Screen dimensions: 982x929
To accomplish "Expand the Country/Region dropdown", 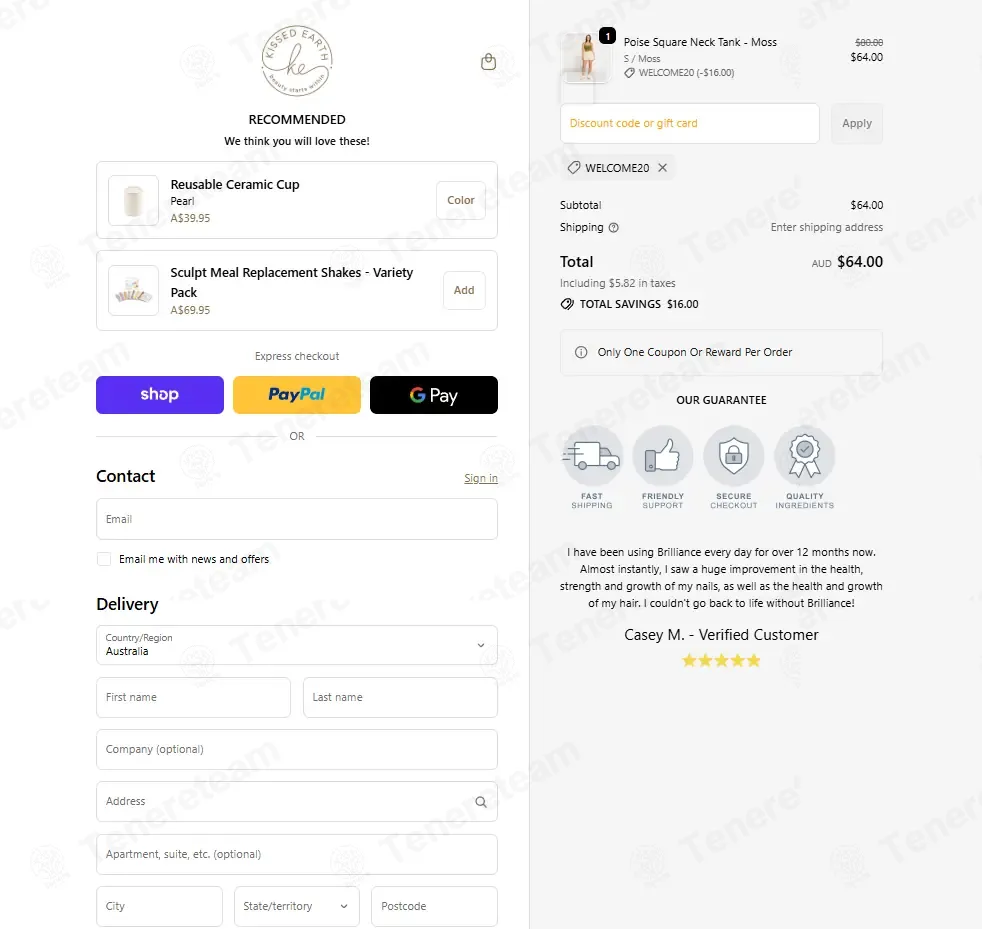I will [x=297, y=645].
